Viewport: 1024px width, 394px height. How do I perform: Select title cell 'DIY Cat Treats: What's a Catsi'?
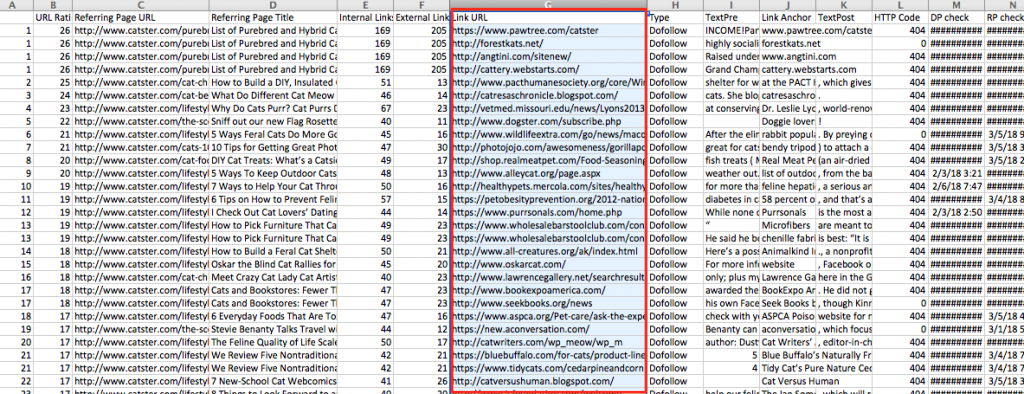(x=274, y=160)
